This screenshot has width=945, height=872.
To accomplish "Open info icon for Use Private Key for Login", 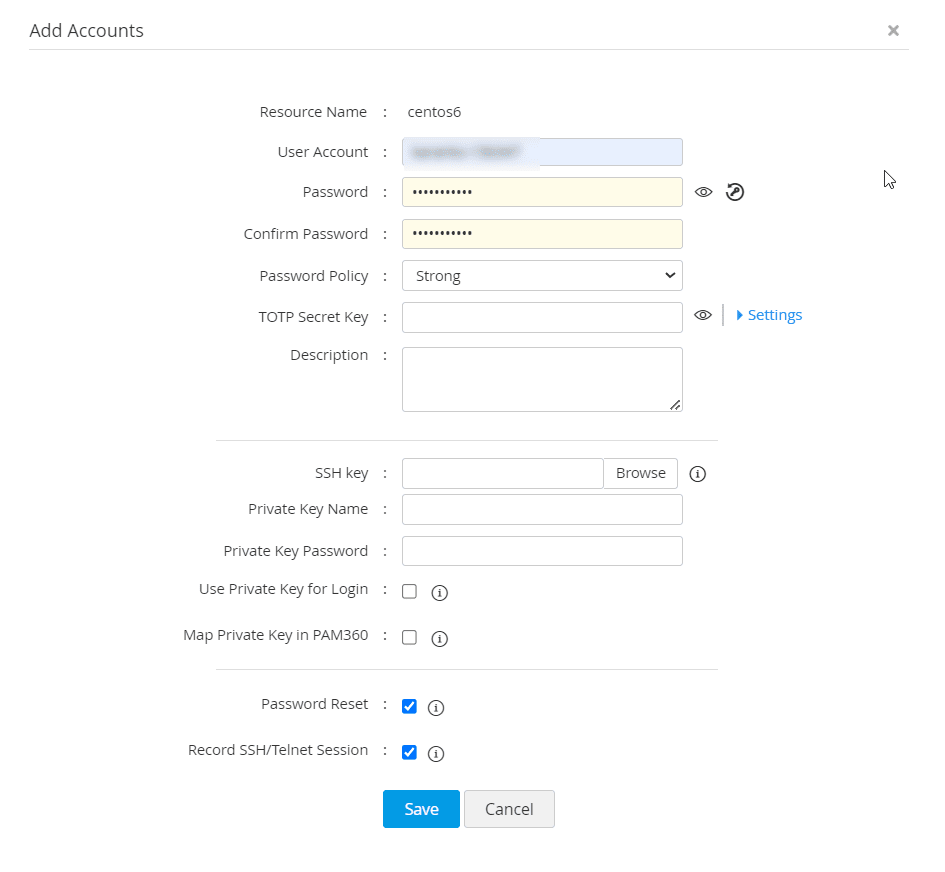I will [439, 593].
